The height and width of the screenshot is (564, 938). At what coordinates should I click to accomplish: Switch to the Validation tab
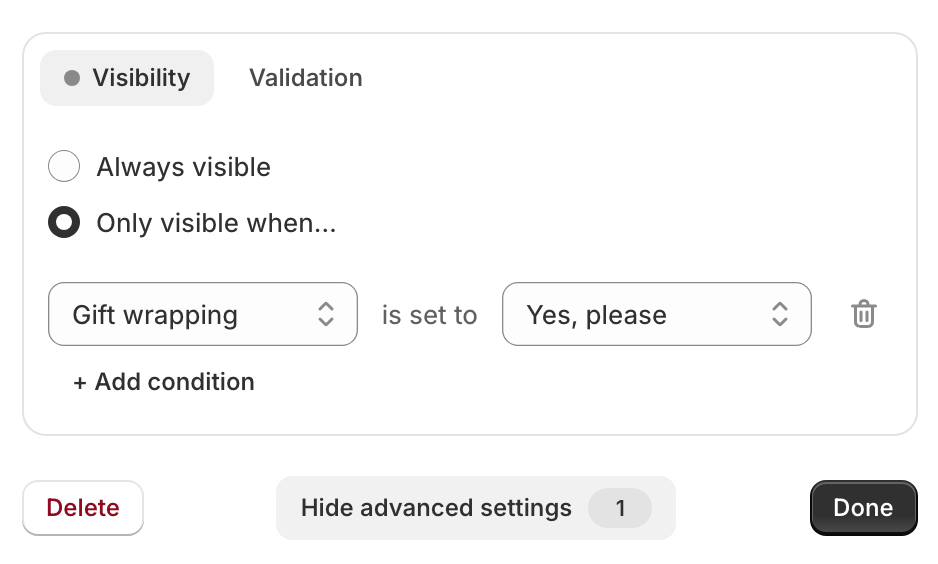point(306,78)
